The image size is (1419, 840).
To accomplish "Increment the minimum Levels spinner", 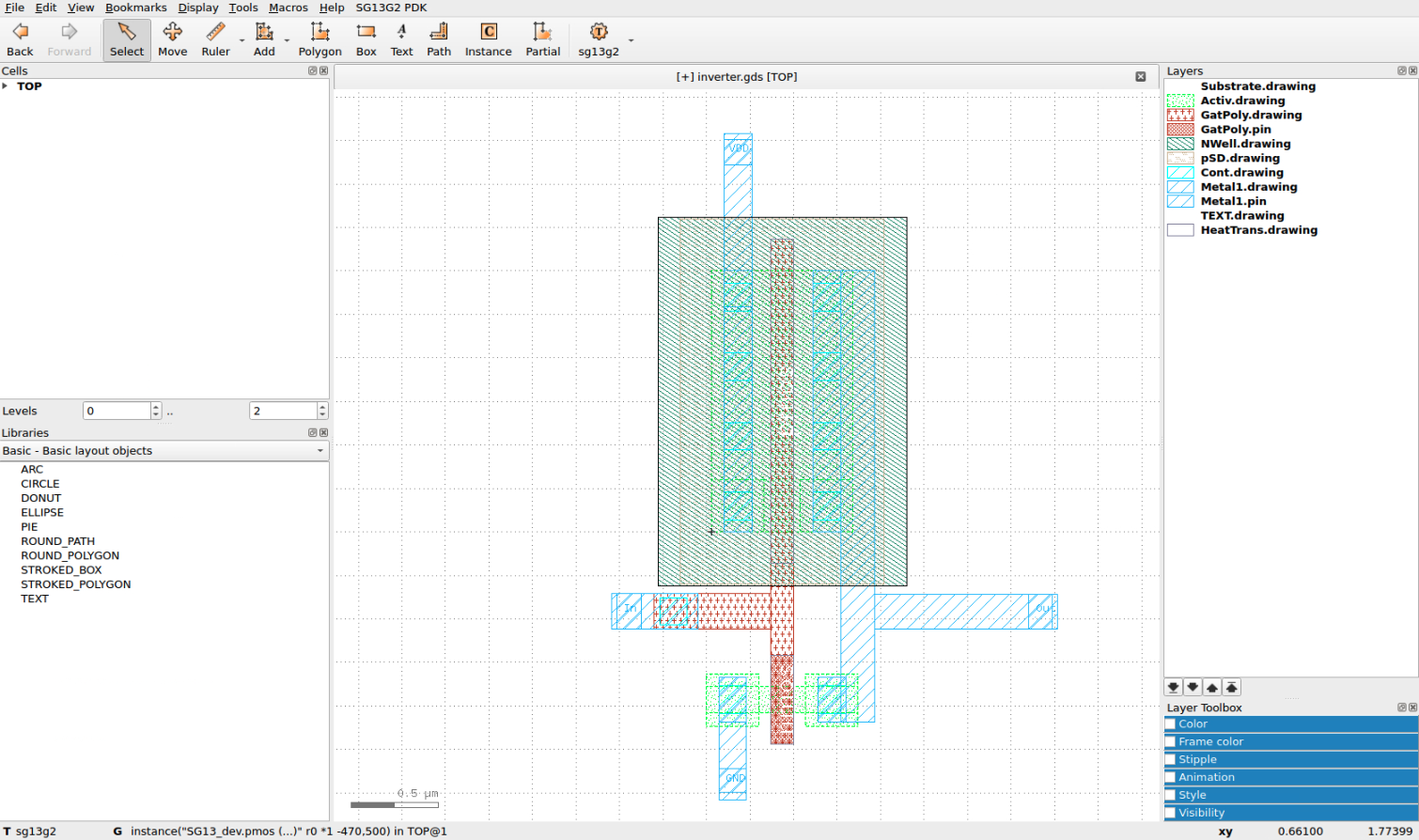I will [x=156, y=407].
